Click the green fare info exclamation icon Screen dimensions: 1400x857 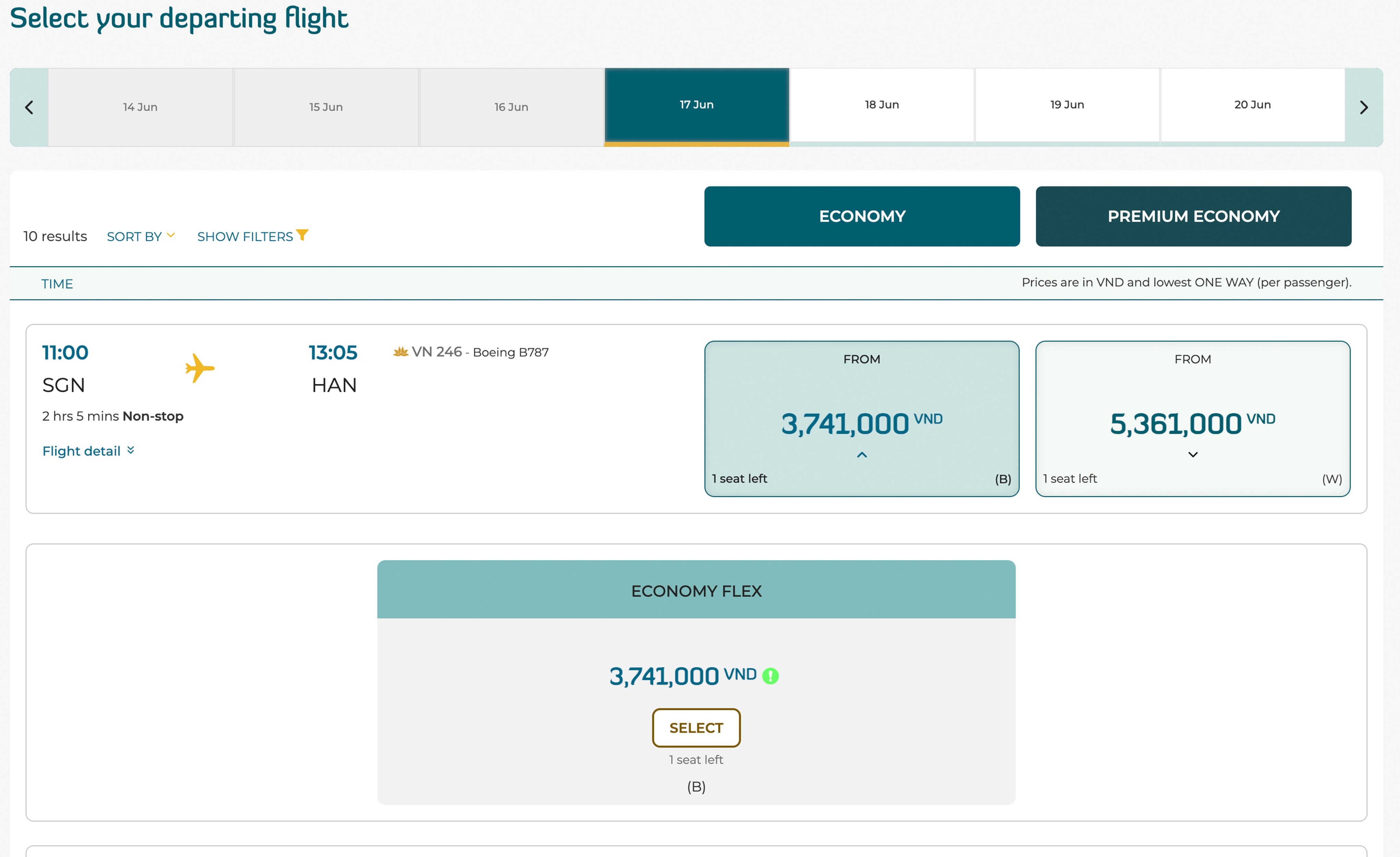pyautogui.click(x=770, y=676)
